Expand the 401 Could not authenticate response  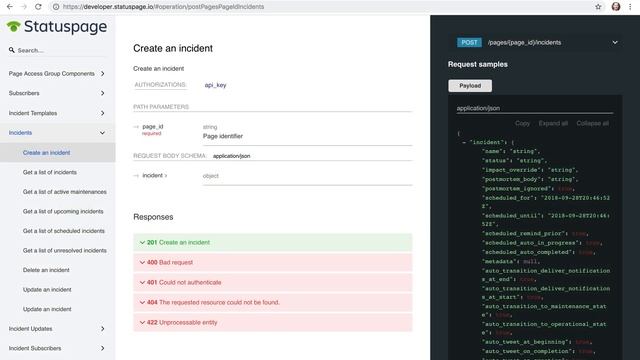[x=273, y=282]
